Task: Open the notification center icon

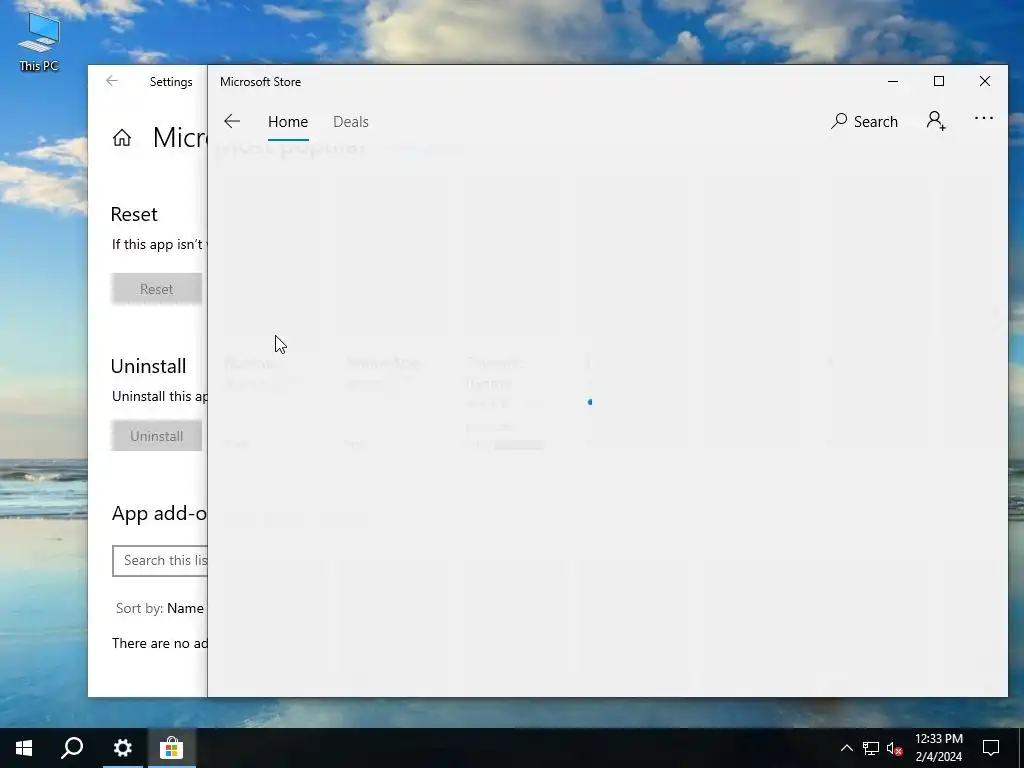Action: 991,748
